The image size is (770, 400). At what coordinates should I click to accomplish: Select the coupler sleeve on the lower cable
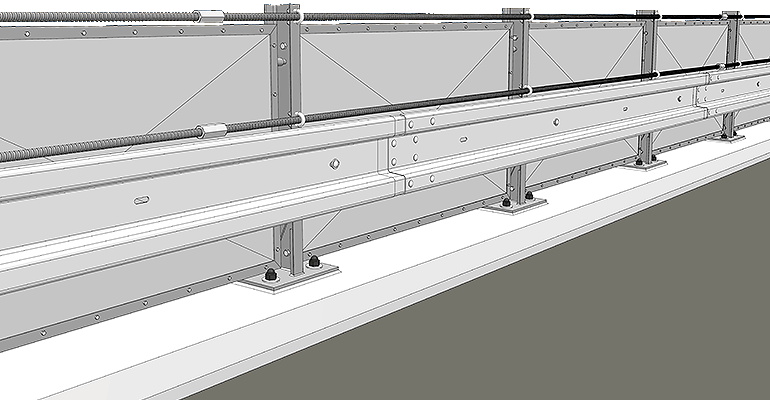click(x=211, y=131)
